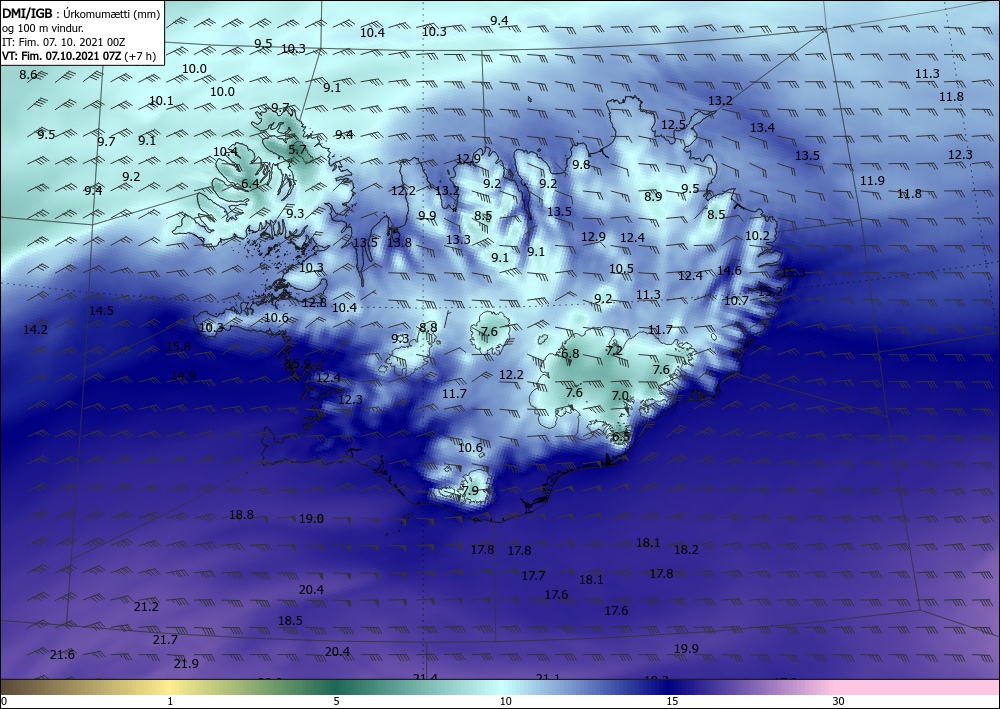Click the 10.1 value on the map
Viewport: 1000px width, 709px height.
coord(161,101)
